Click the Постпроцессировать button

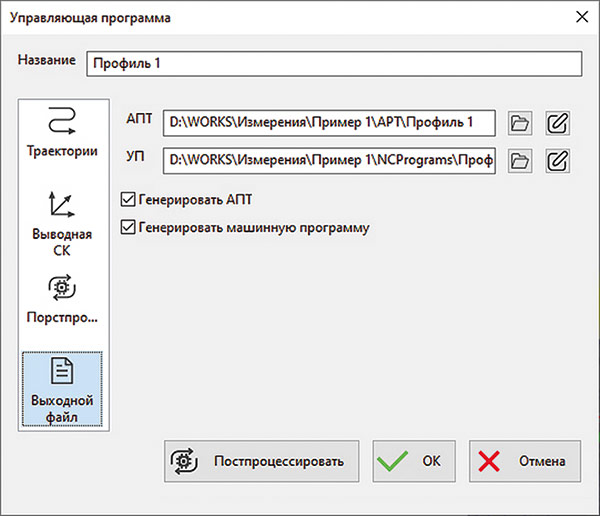(261, 461)
